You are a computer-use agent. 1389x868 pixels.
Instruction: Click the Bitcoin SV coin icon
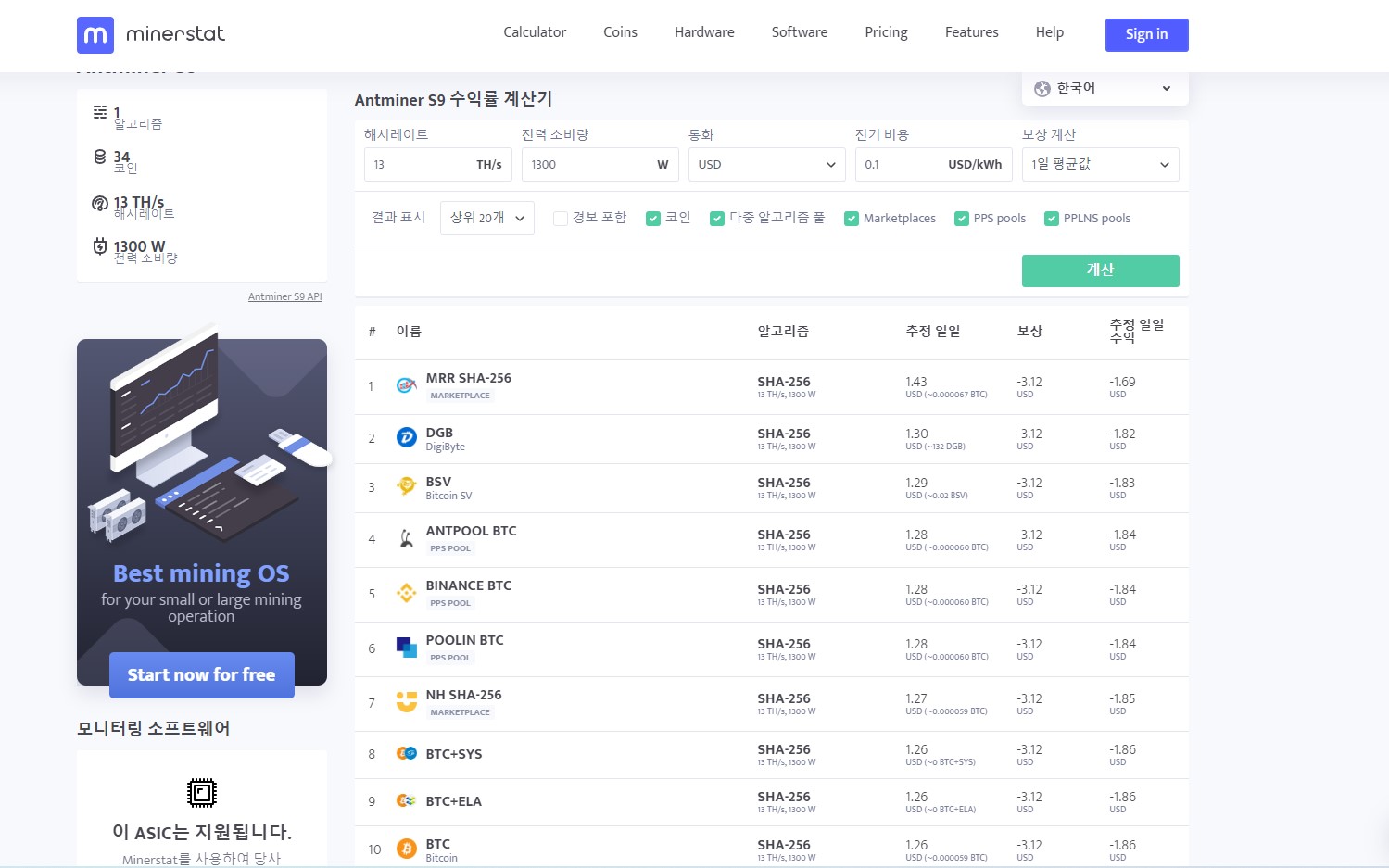406,485
